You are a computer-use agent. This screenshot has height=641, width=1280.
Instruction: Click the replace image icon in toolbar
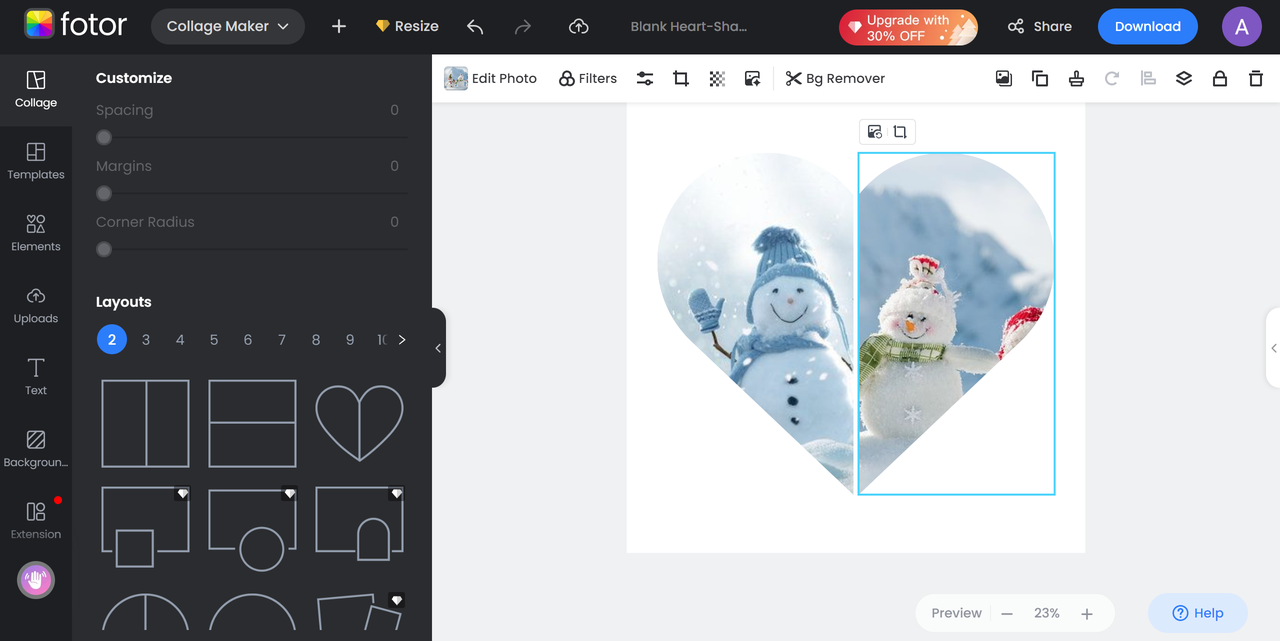click(x=753, y=78)
